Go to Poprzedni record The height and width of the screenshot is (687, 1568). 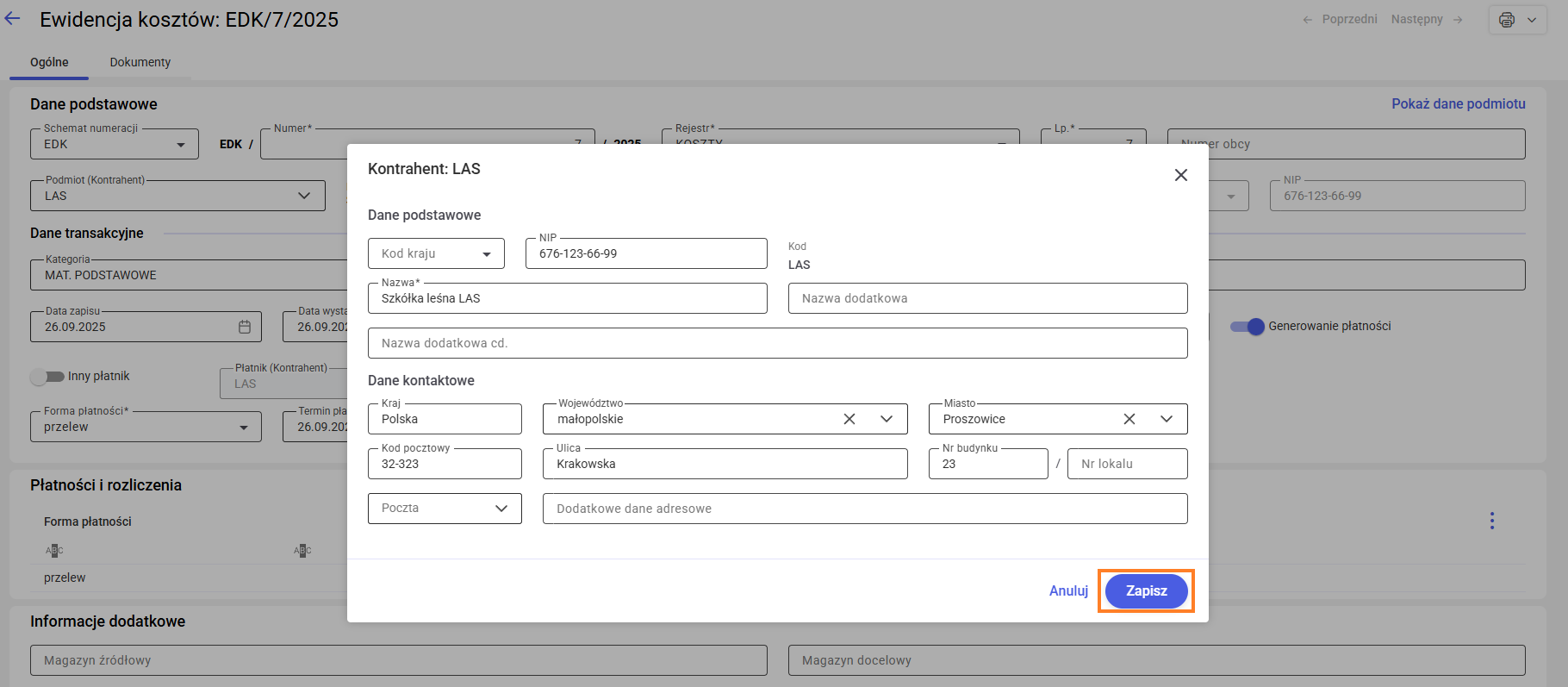(x=1340, y=19)
